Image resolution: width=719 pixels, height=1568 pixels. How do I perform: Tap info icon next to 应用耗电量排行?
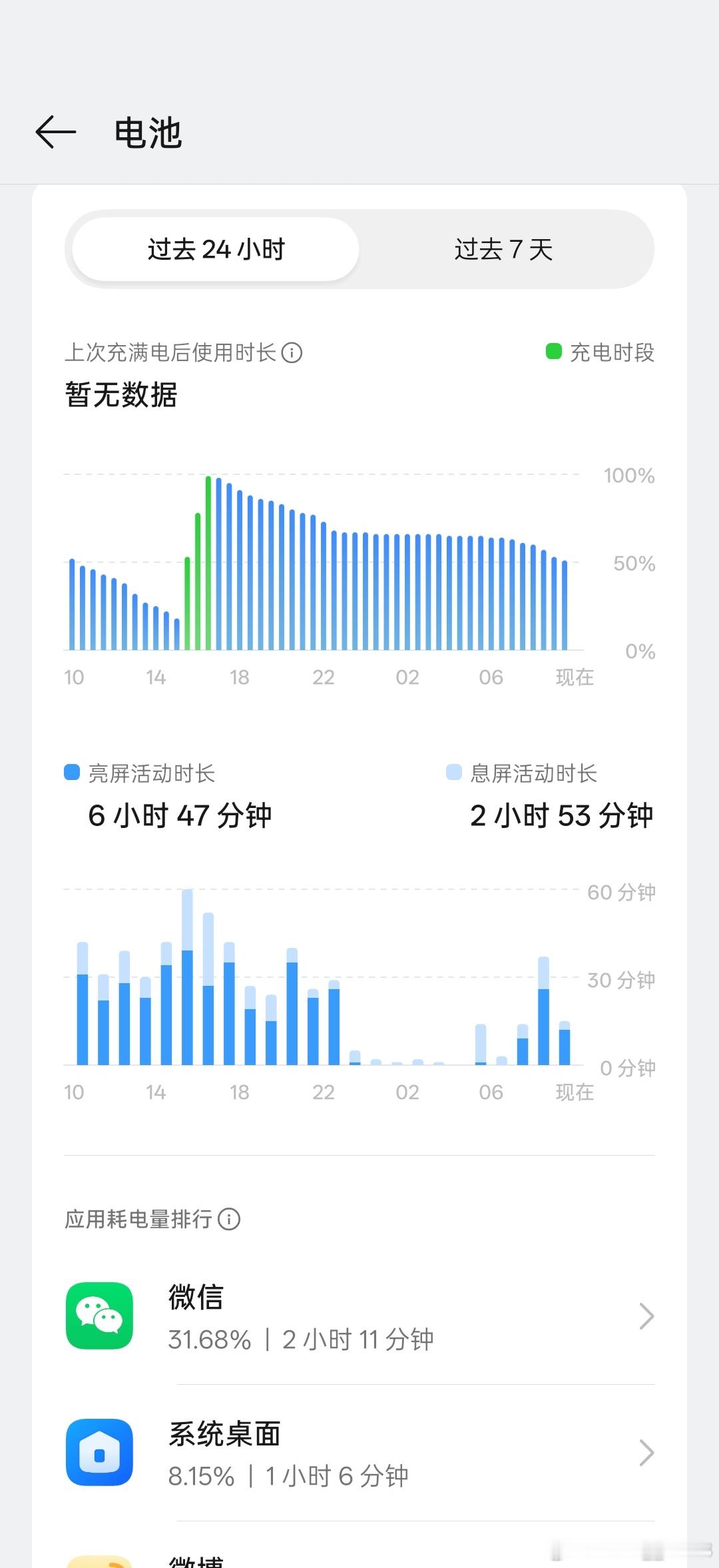[229, 1219]
